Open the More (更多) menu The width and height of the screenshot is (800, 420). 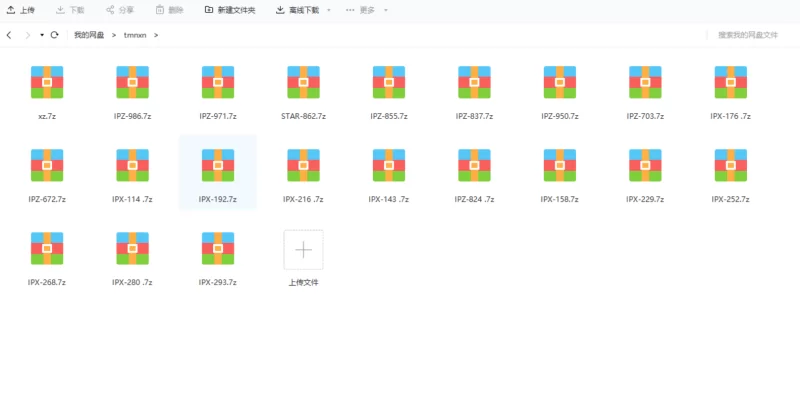[x=360, y=10]
